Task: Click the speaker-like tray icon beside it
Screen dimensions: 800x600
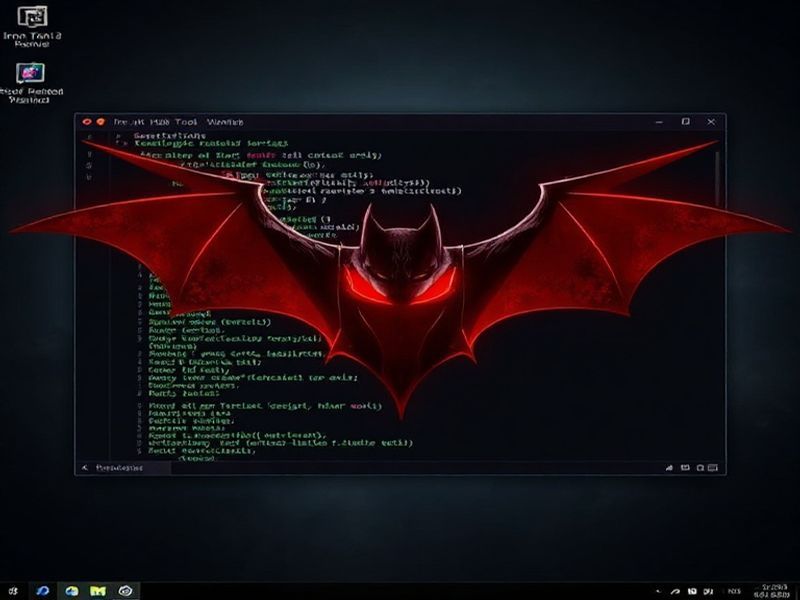Action: tap(709, 591)
